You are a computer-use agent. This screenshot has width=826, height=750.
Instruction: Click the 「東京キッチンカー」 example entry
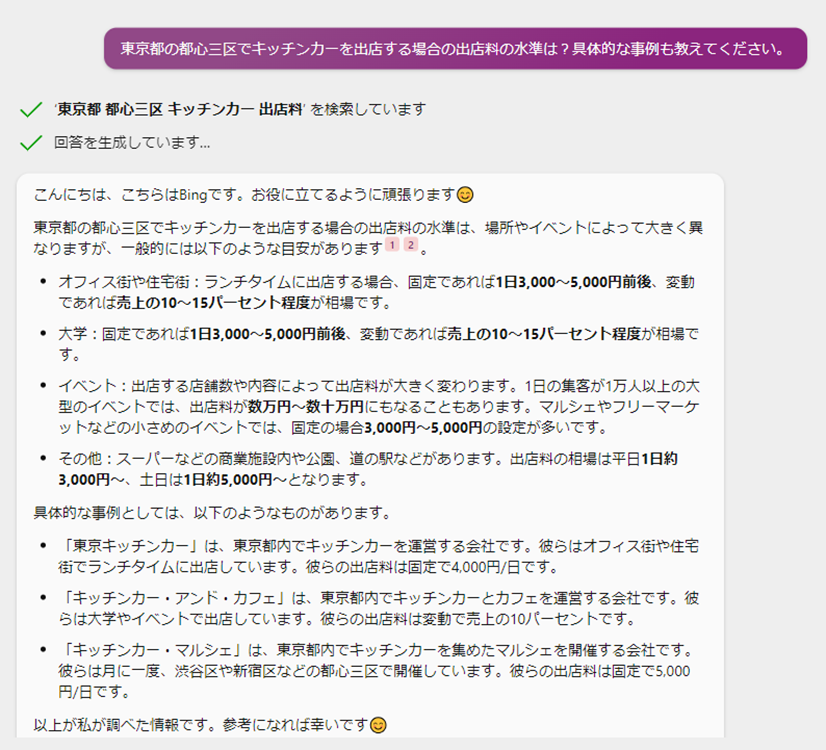click(378, 556)
